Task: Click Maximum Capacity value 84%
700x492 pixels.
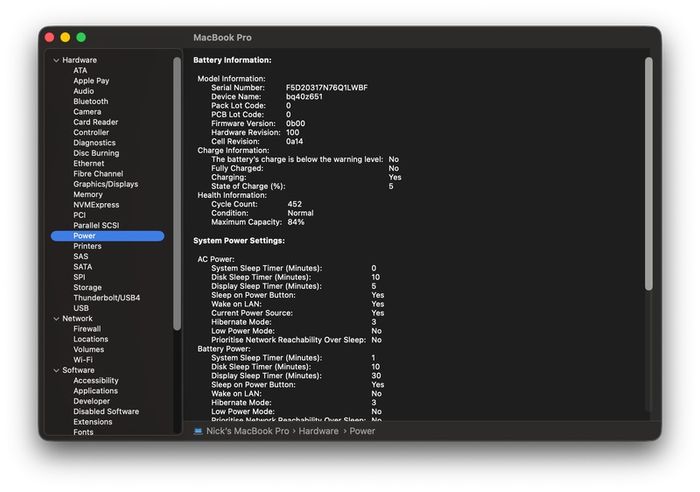Action: pyautogui.click(x=296, y=222)
